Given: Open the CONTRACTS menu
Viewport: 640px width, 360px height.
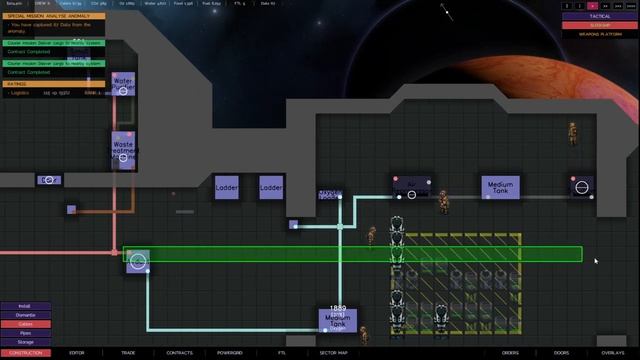Looking at the screenshot, I should point(180,353).
